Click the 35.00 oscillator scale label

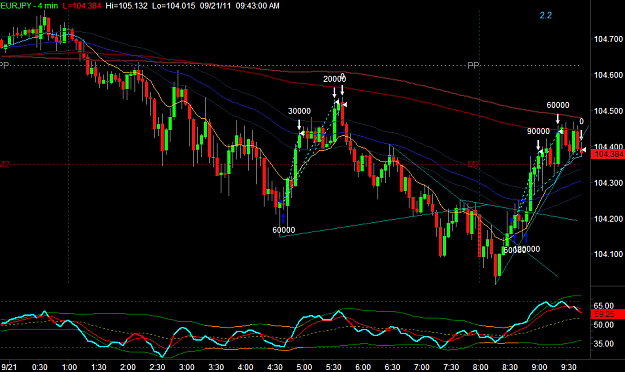[603, 344]
